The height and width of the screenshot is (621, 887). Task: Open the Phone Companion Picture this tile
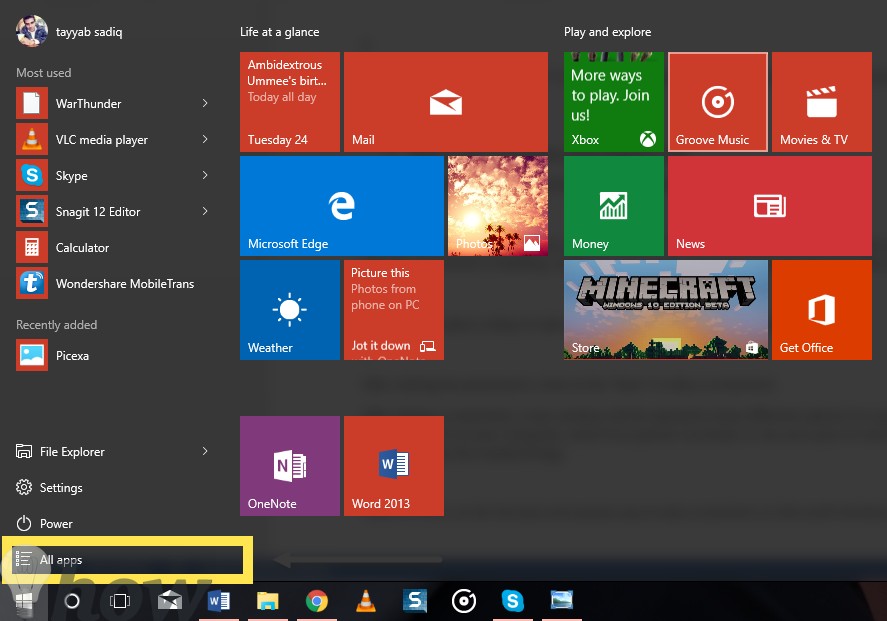point(394,310)
